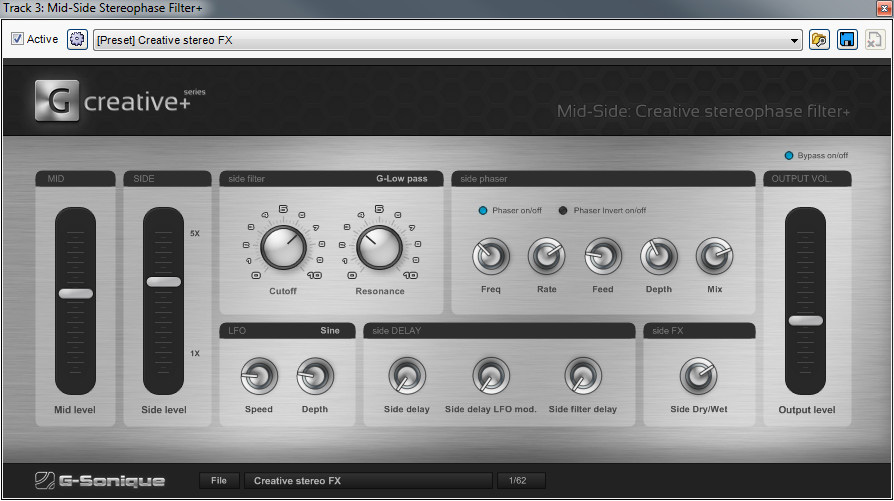Click the Side Dry/Wet knob

tap(698, 376)
